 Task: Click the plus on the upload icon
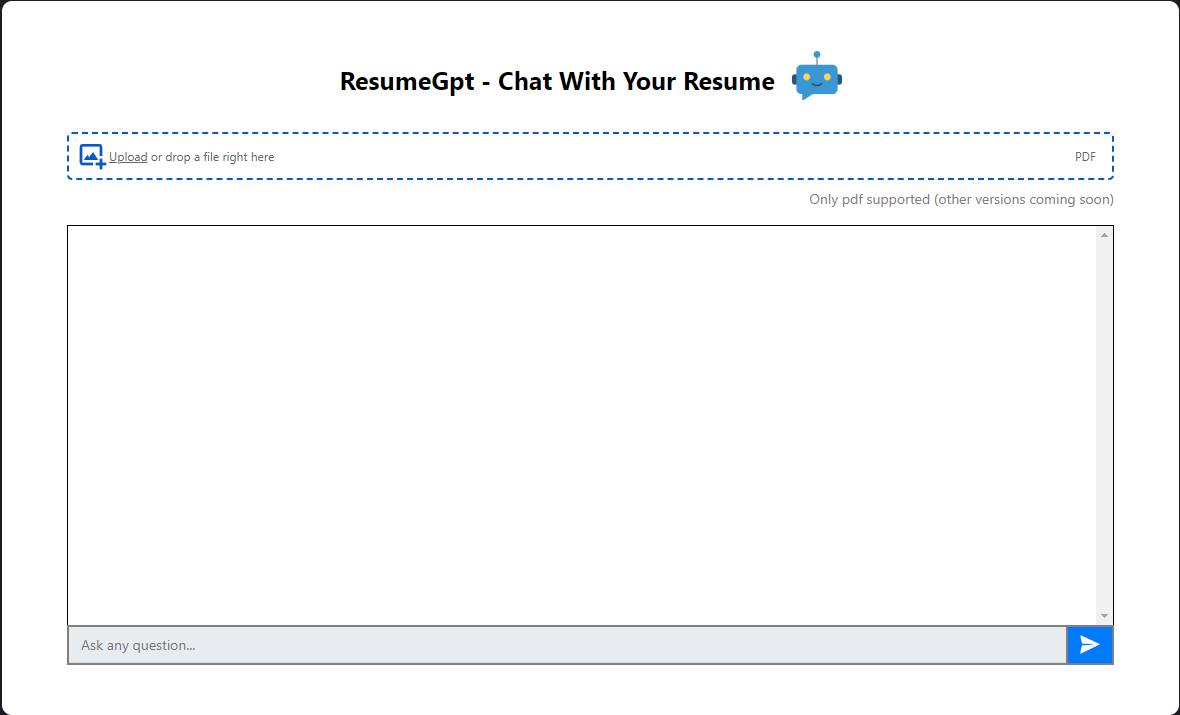click(99, 162)
